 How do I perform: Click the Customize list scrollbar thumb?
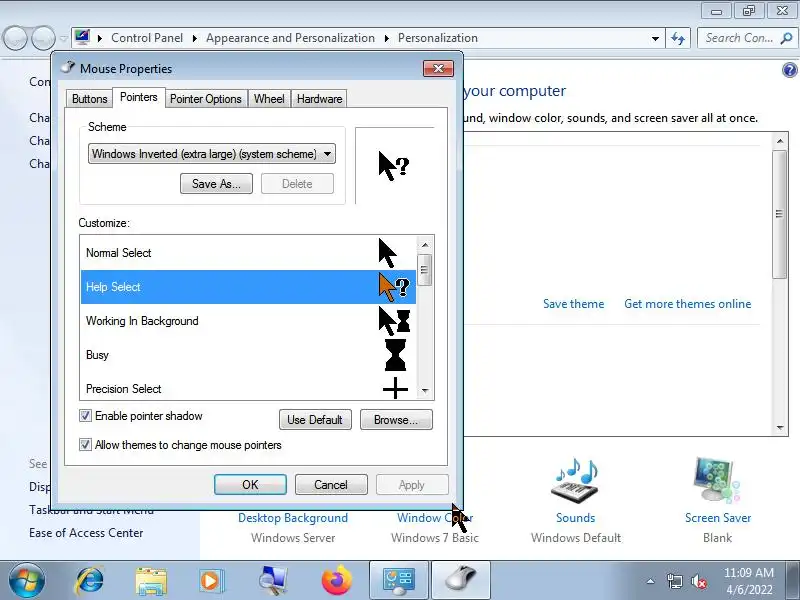[424, 269]
